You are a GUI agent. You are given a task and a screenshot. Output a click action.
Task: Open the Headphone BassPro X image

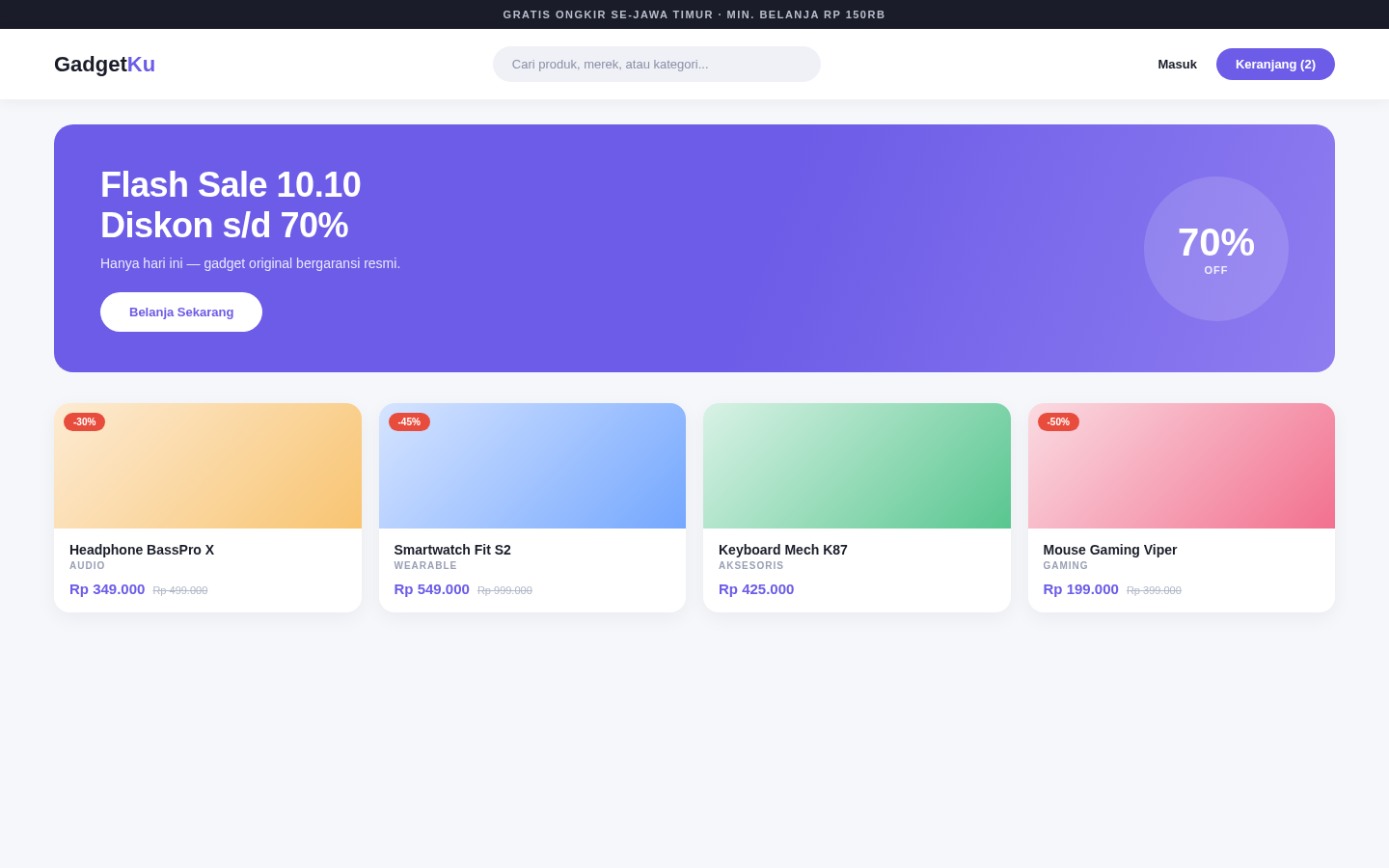[x=207, y=466]
